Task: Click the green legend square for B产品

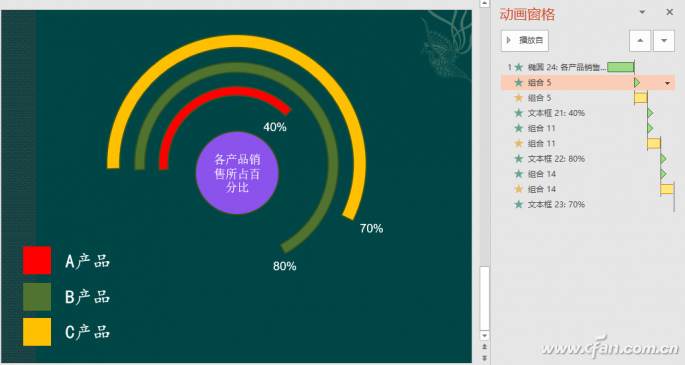Action: click(x=37, y=296)
